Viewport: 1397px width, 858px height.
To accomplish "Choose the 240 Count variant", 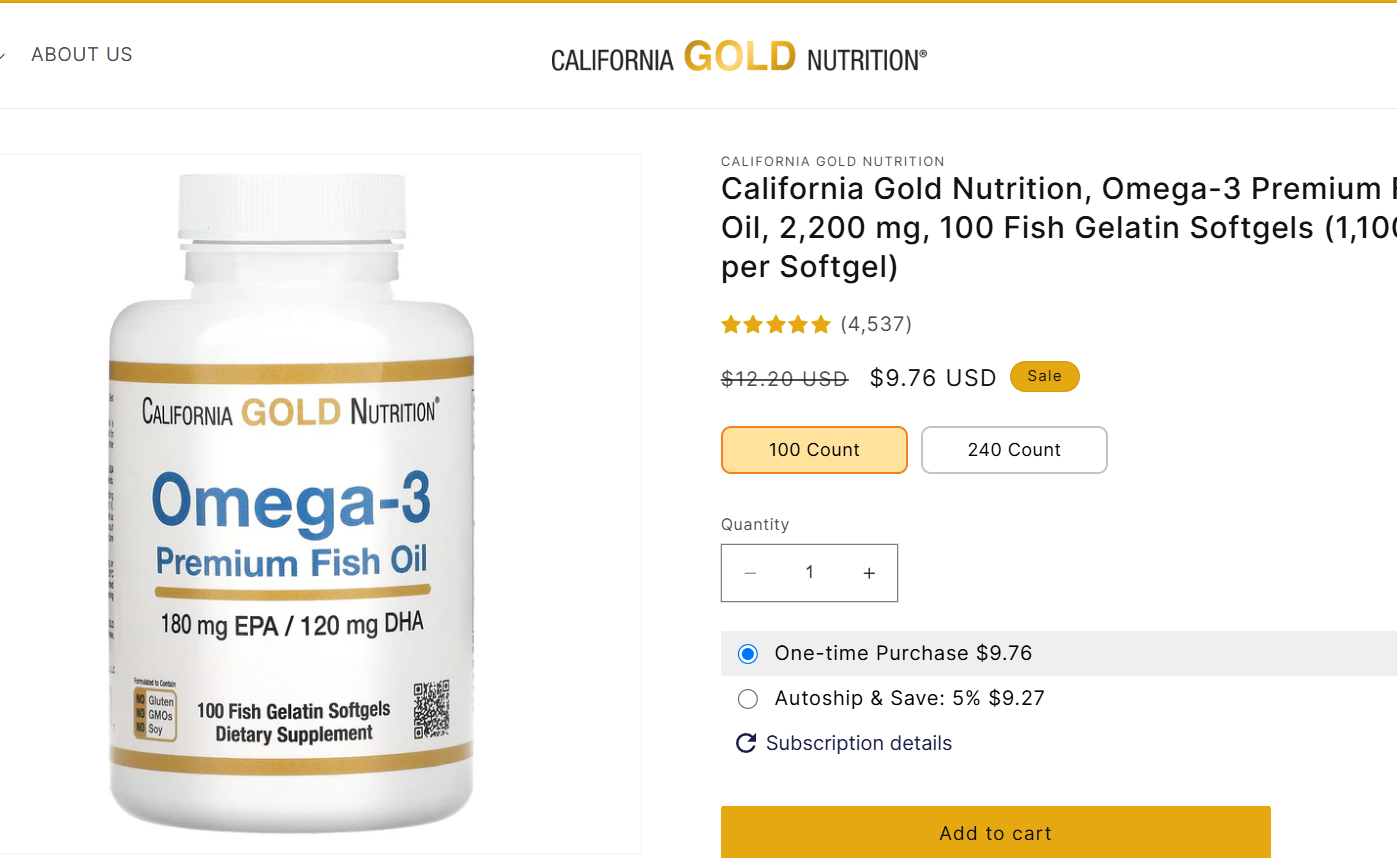I will tap(1014, 450).
